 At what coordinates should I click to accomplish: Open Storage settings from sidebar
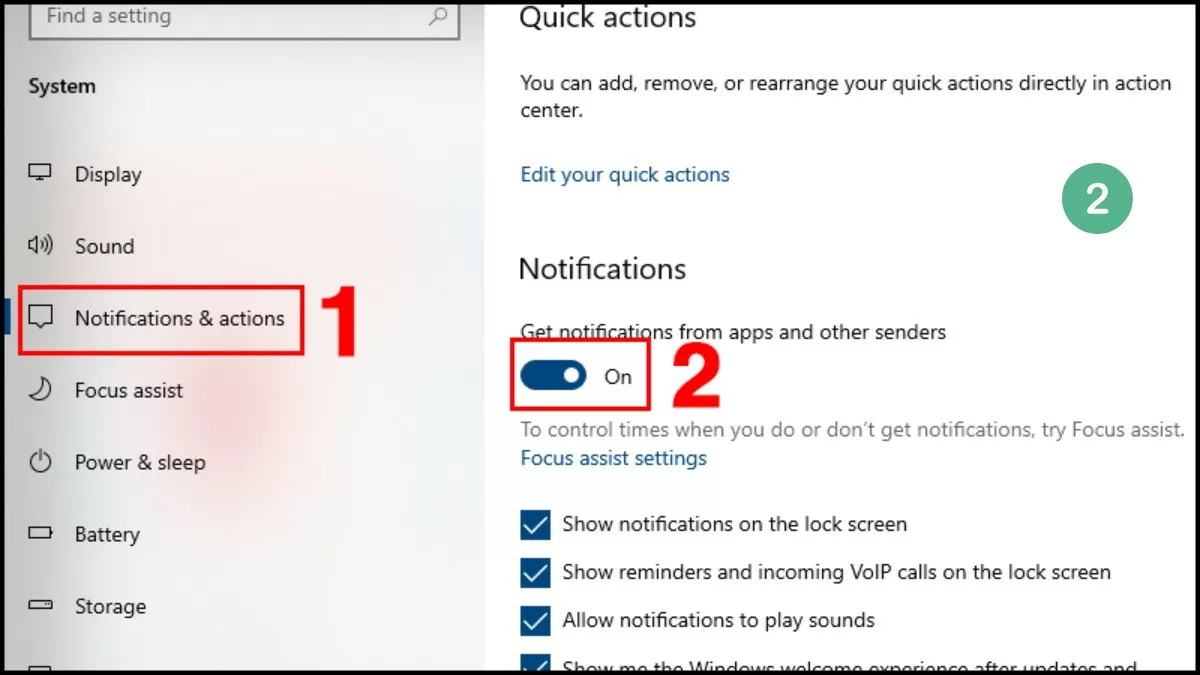coord(110,606)
